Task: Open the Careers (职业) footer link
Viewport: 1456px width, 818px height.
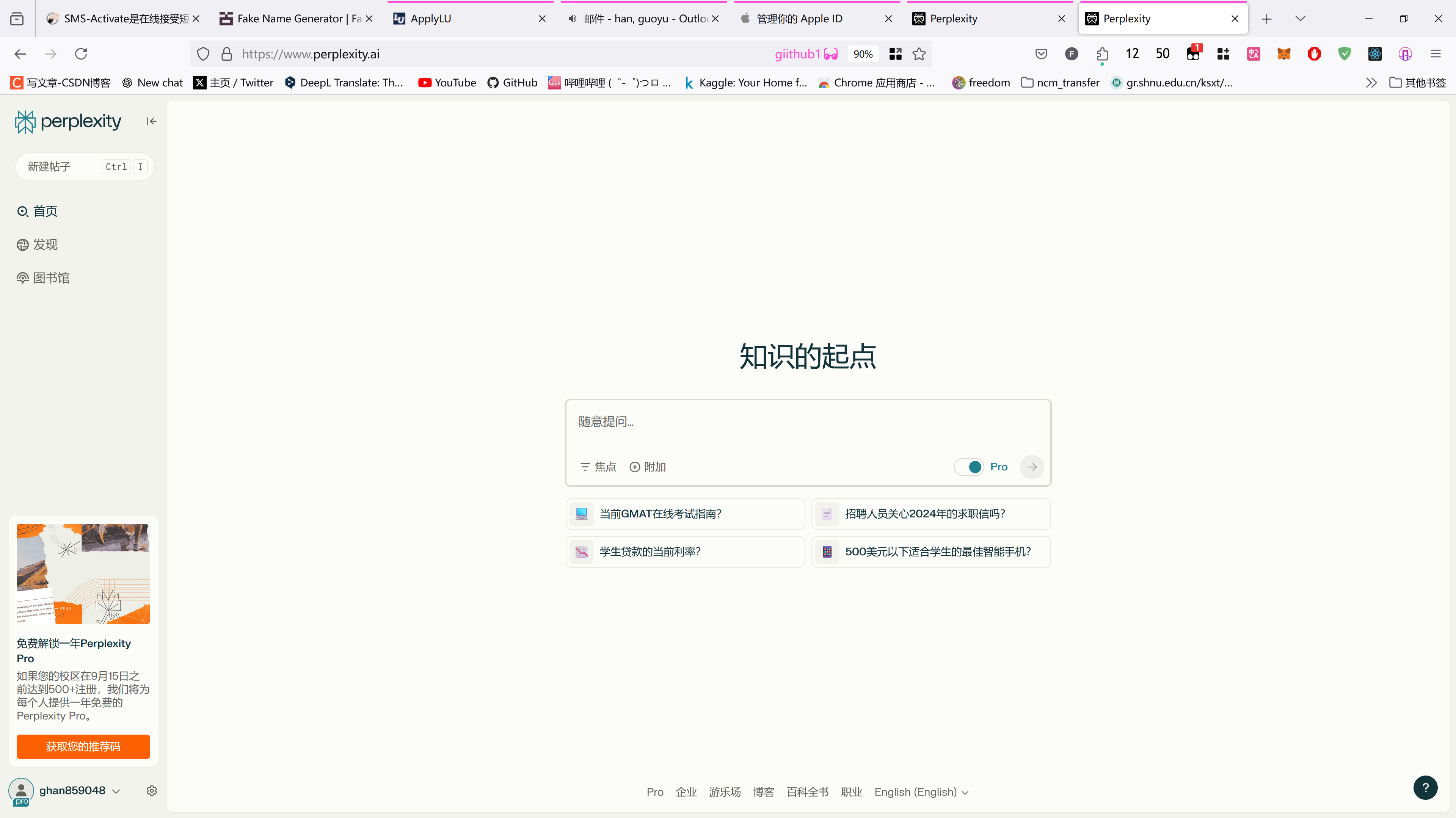Action: coord(851,792)
